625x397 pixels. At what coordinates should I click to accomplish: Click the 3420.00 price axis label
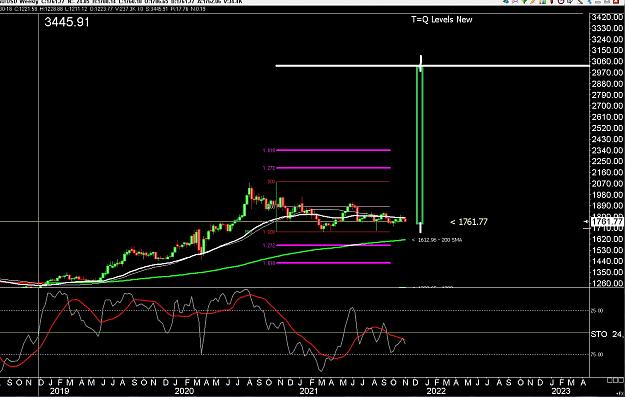click(607, 17)
